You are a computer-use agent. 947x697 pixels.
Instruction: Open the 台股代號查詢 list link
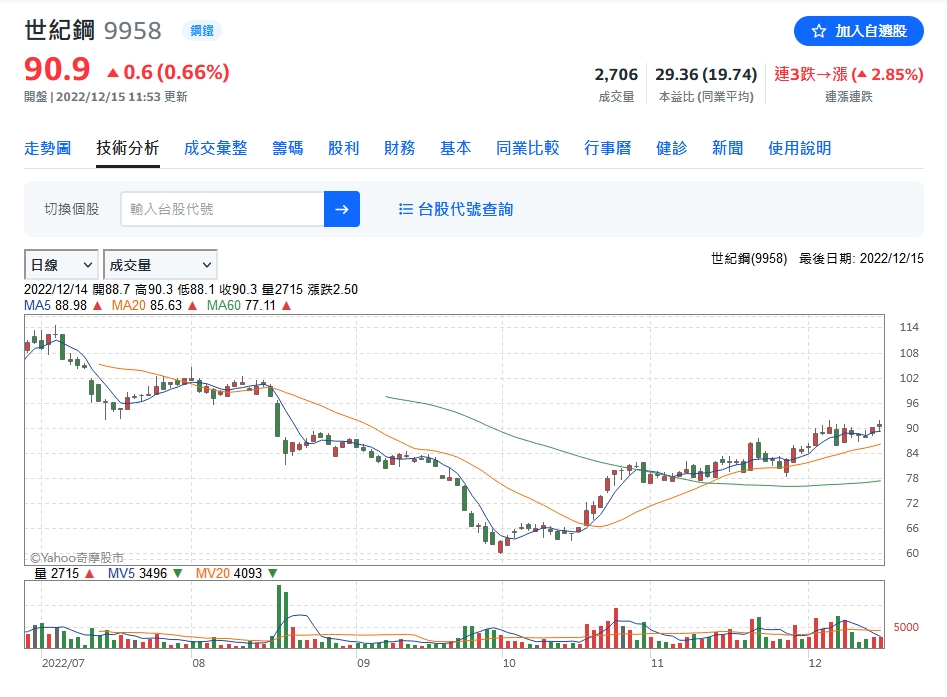pyautogui.click(x=456, y=209)
